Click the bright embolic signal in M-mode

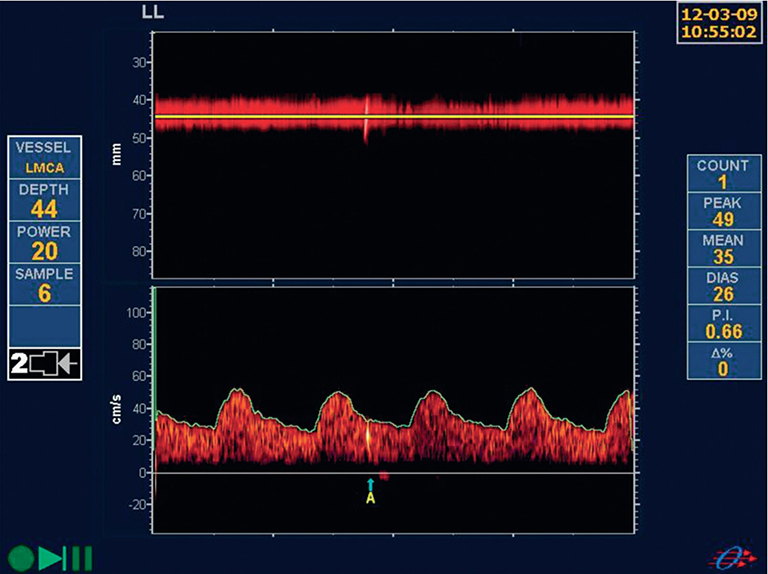coord(366,119)
